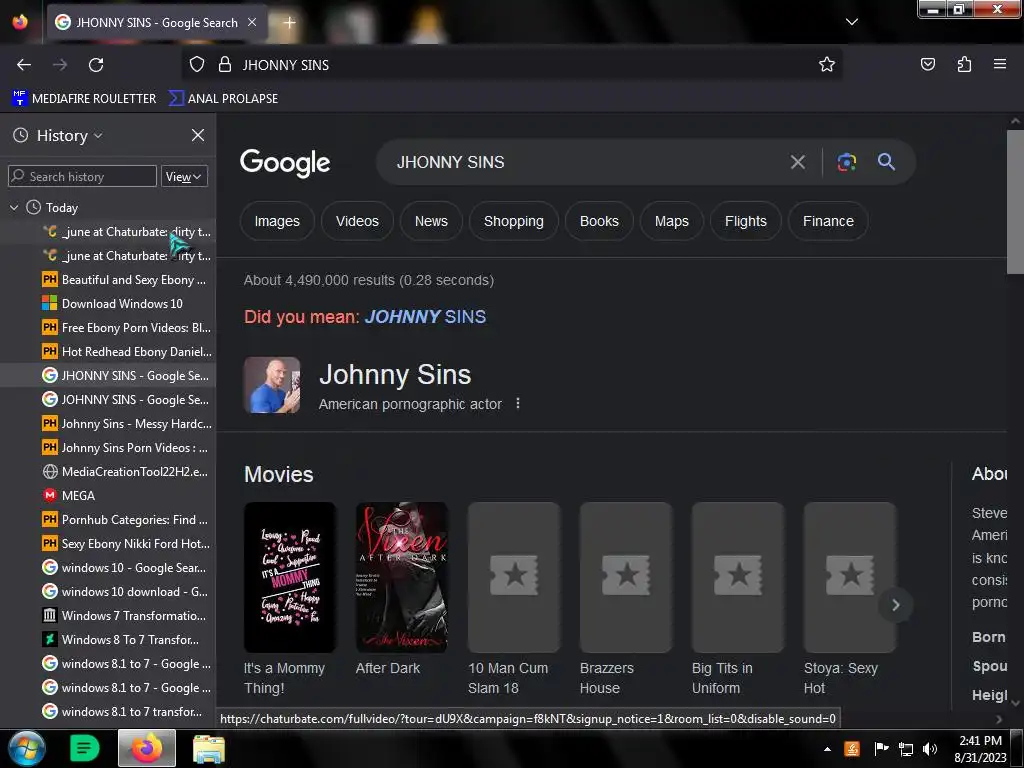1024x768 pixels.
Task: Close the Google Search tab
Action: pos(251,22)
